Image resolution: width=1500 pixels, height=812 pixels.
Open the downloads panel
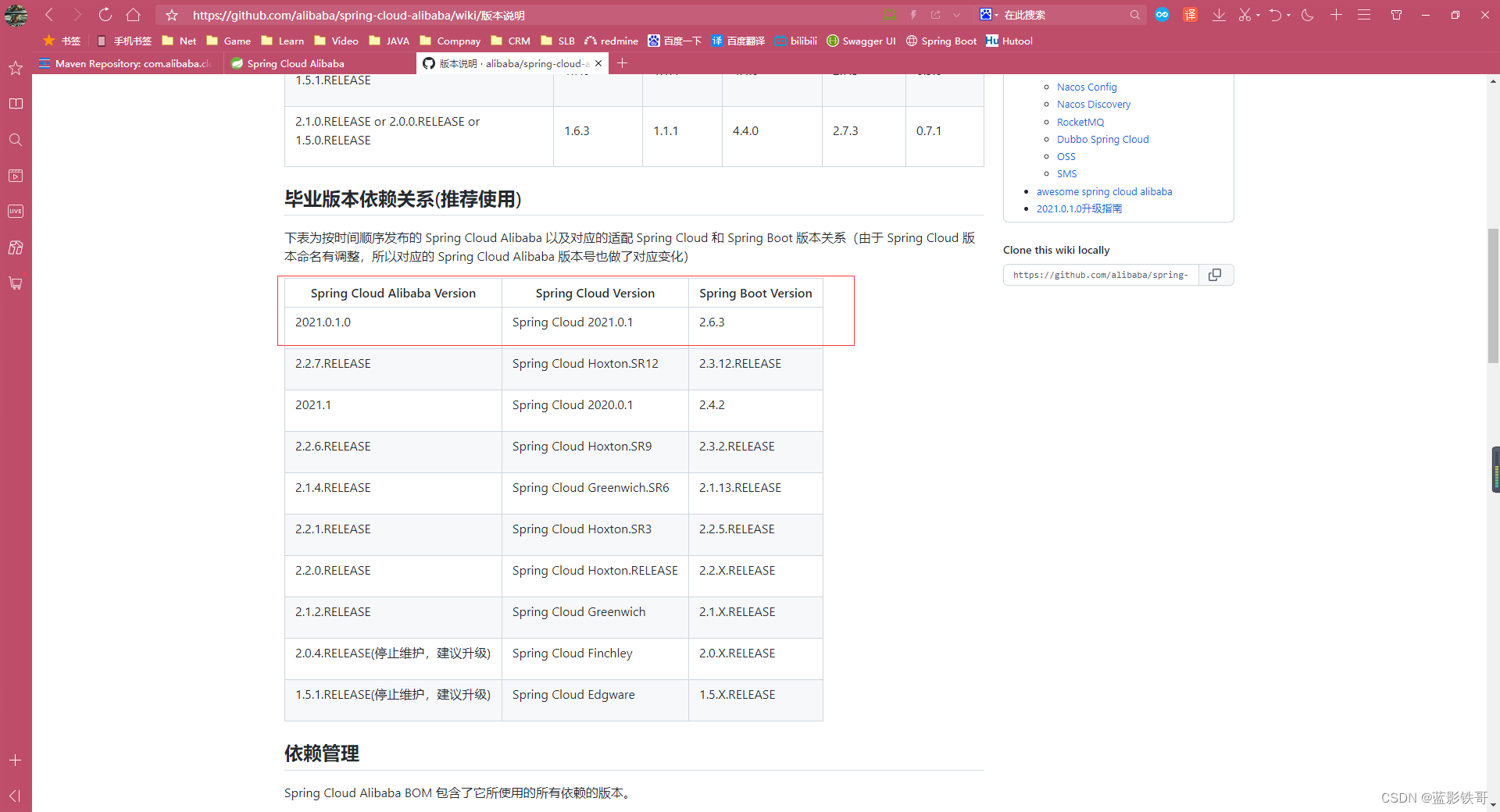pos(1219,15)
